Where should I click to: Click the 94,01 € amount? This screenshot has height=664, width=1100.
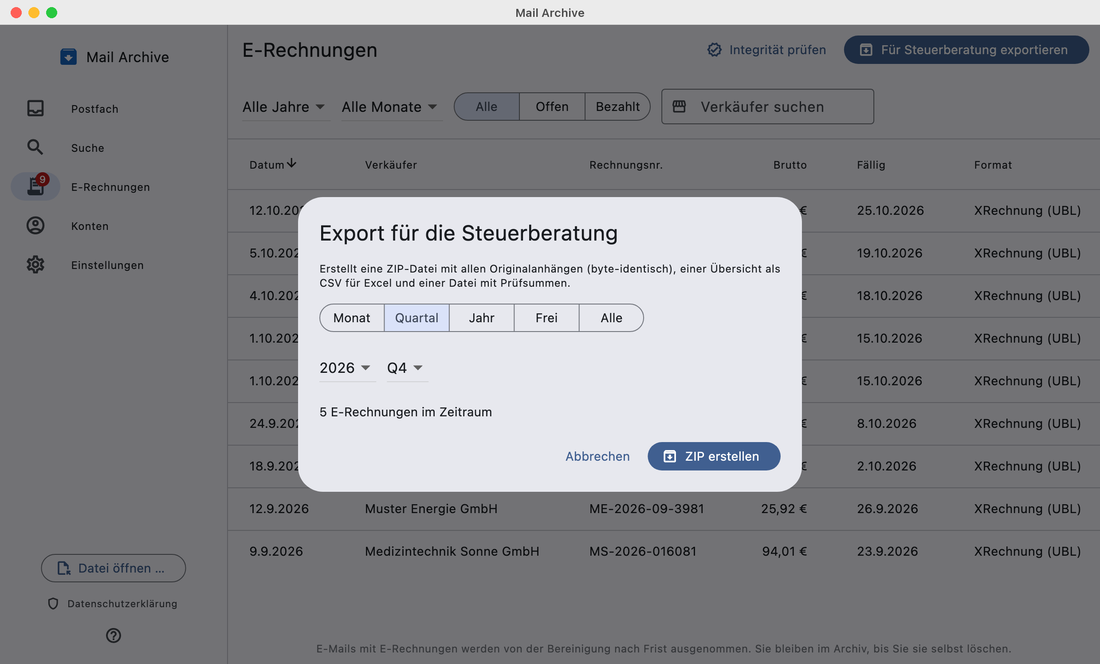coord(784,552)
